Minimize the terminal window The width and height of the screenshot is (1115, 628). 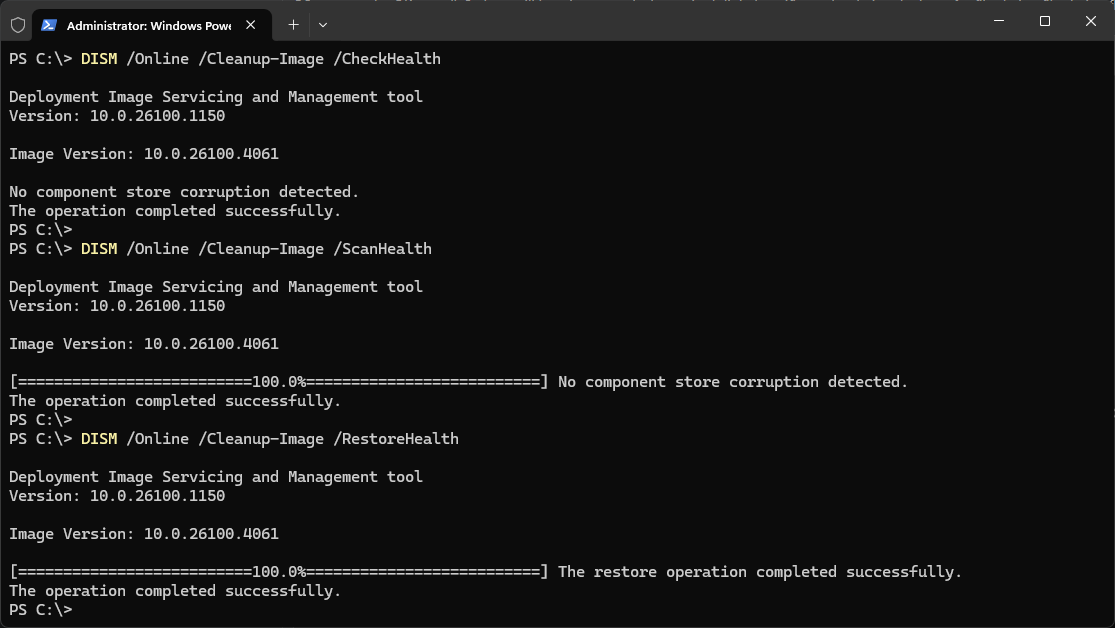pyautogui.click(x=999, y=21)
